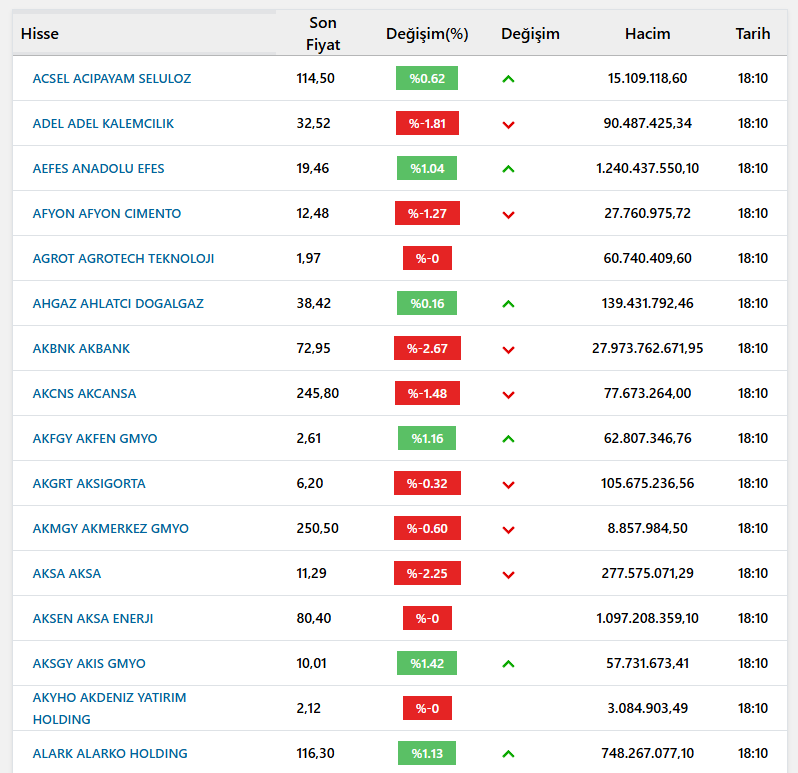
Task: Open the AKCNS AKCANSA stock link
Action: [84, 393]
